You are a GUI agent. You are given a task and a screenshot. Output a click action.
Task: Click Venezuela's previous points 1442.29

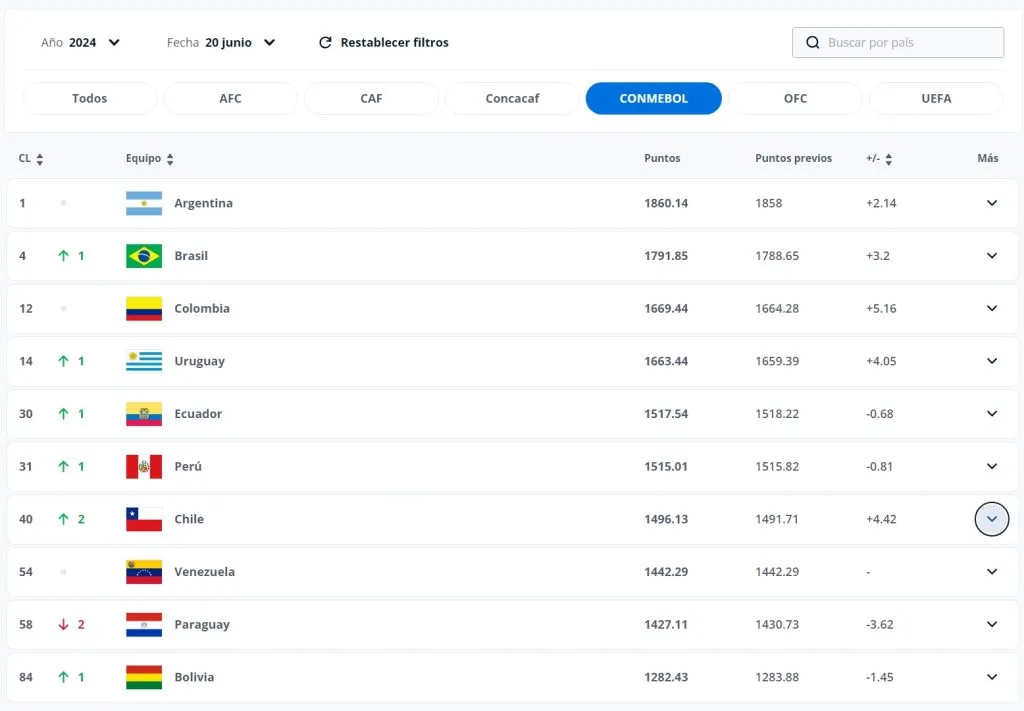777,572
